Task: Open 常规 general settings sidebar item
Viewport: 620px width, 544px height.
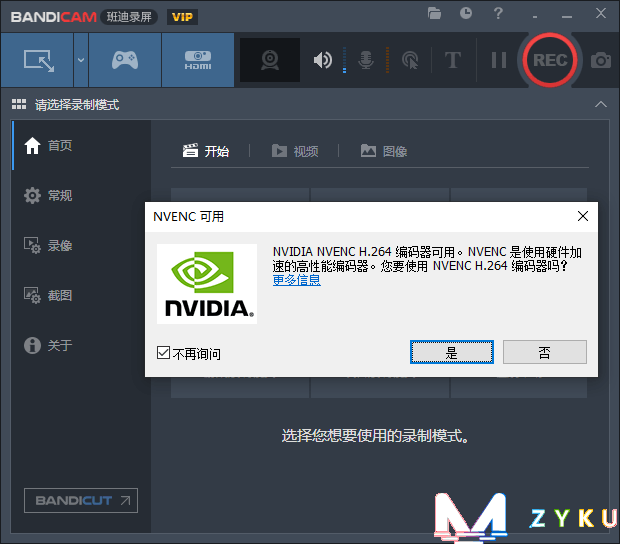Action: 81,195
